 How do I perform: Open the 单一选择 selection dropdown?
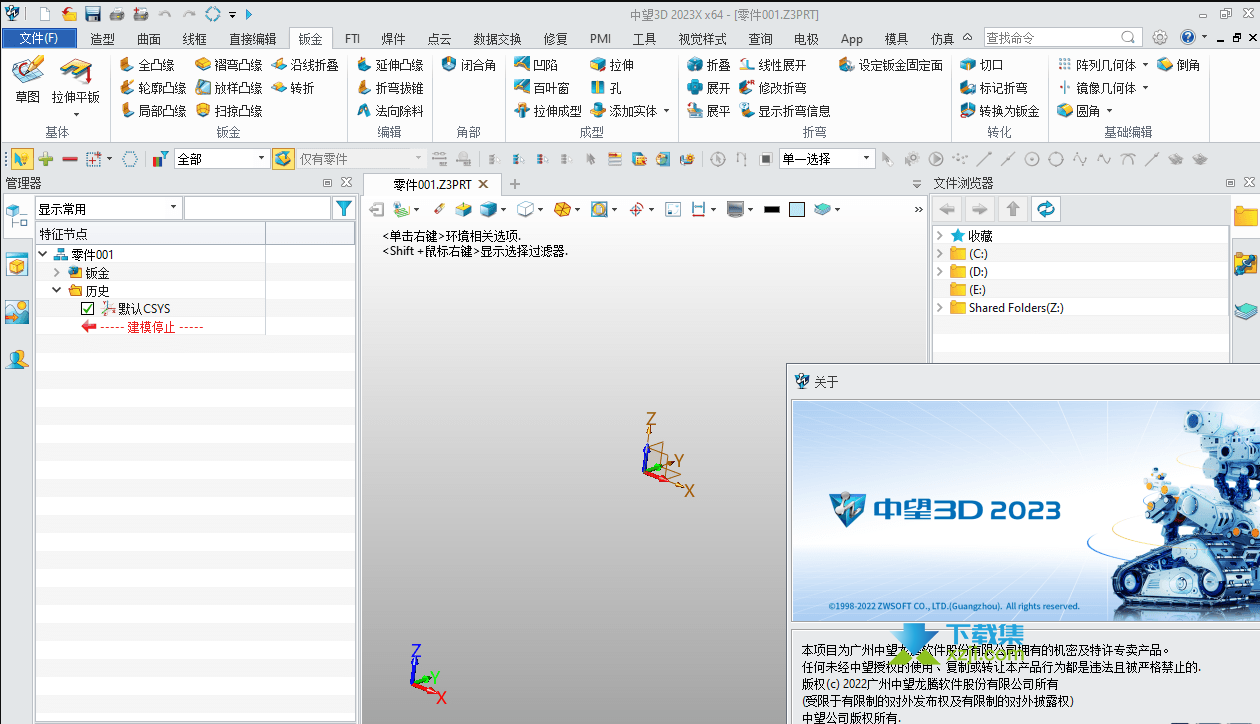827,159
